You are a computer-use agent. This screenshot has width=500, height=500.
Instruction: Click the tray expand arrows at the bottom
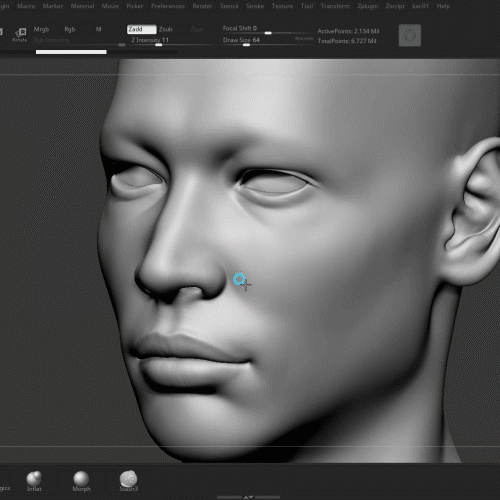click(248, 497)
